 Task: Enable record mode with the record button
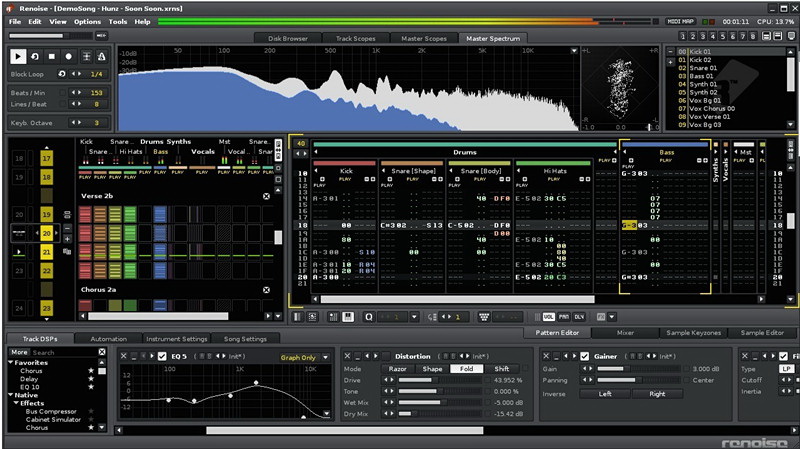[x=70, y=57]
